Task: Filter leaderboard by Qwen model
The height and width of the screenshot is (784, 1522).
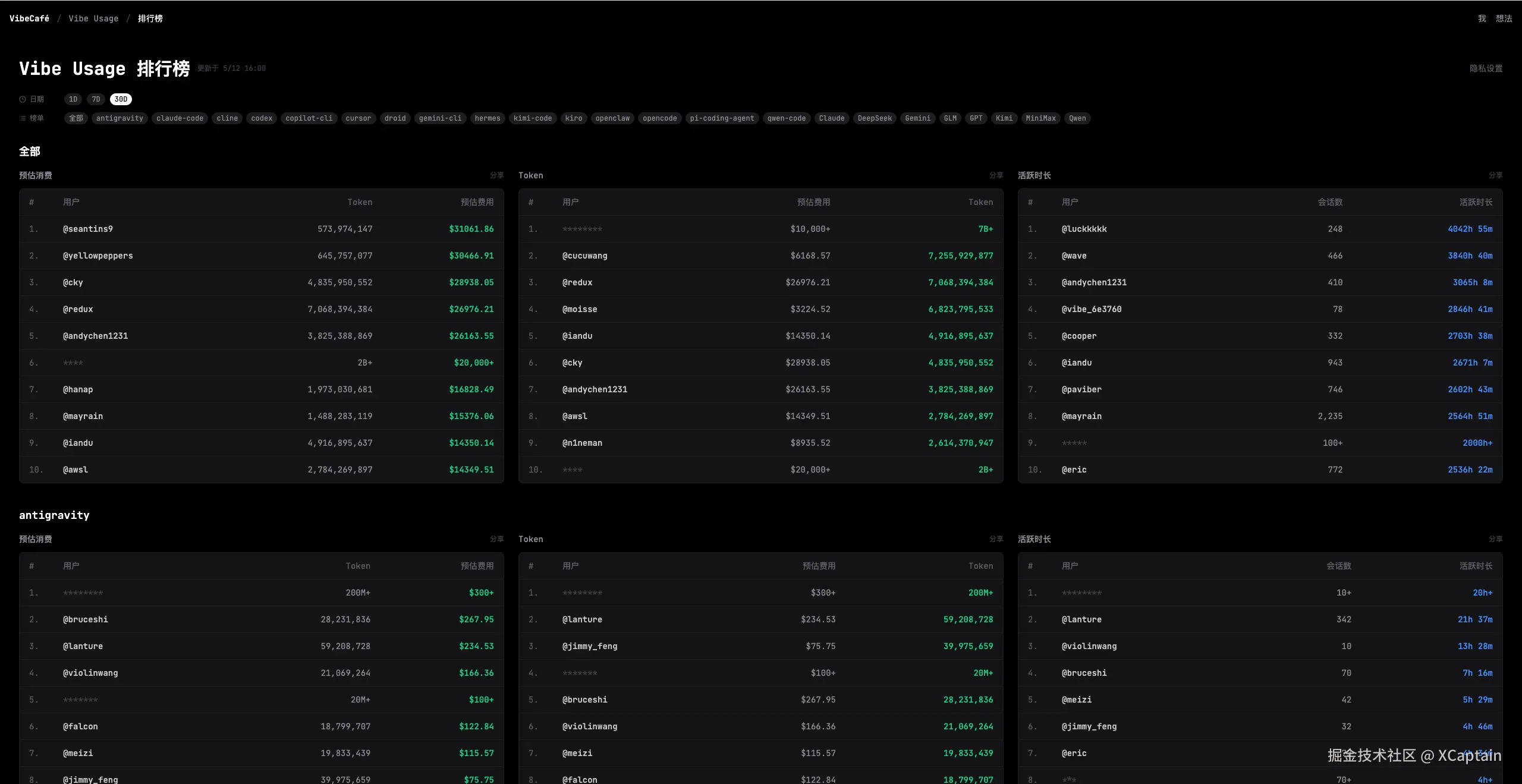Action: pyautogui.click(x=1077, y=118)
